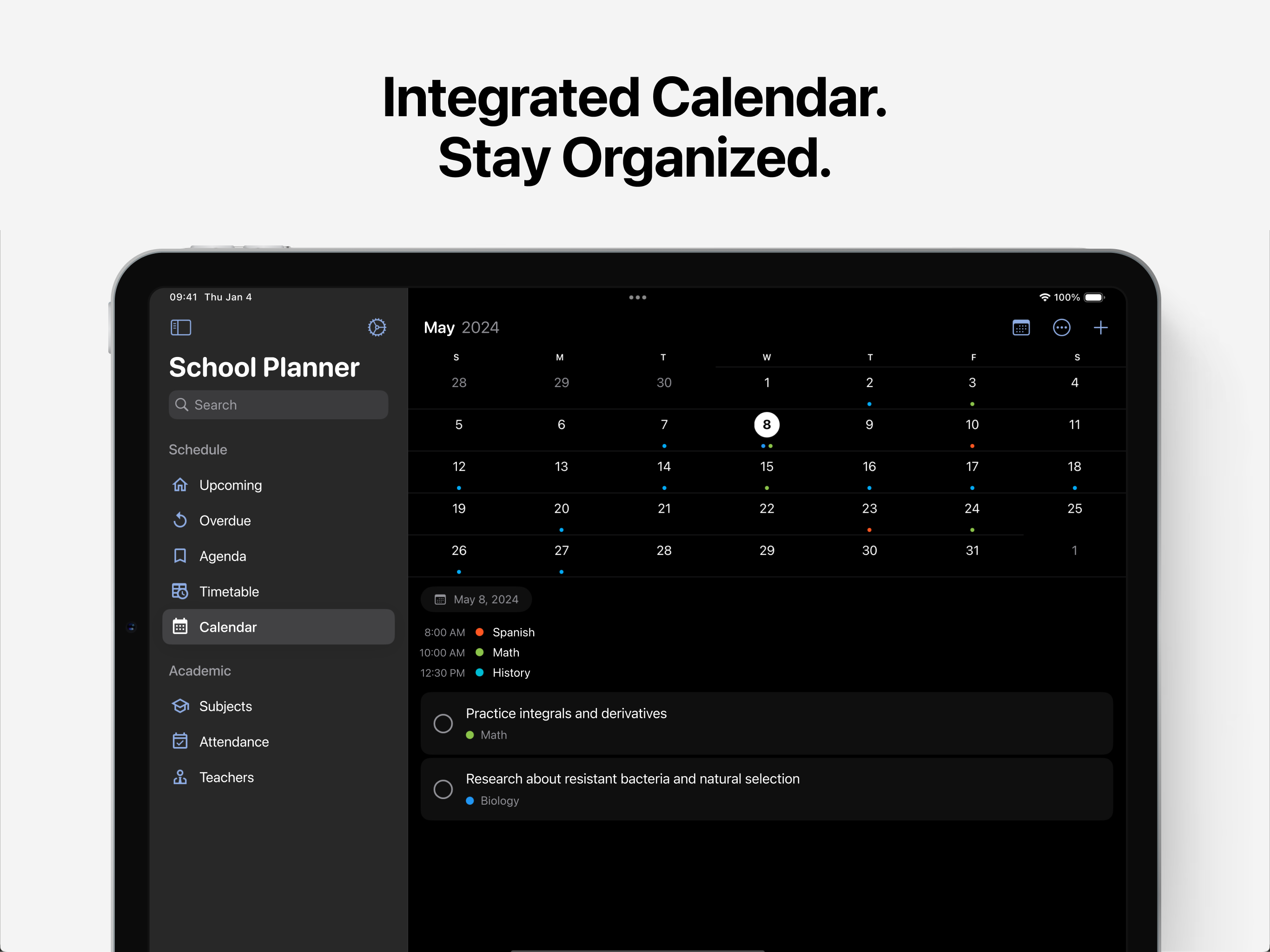Screen dimensions: 1270x952
Task: Select Calendar in the sidebar menu
Action: pyautogui.click(x=229, y=627)
